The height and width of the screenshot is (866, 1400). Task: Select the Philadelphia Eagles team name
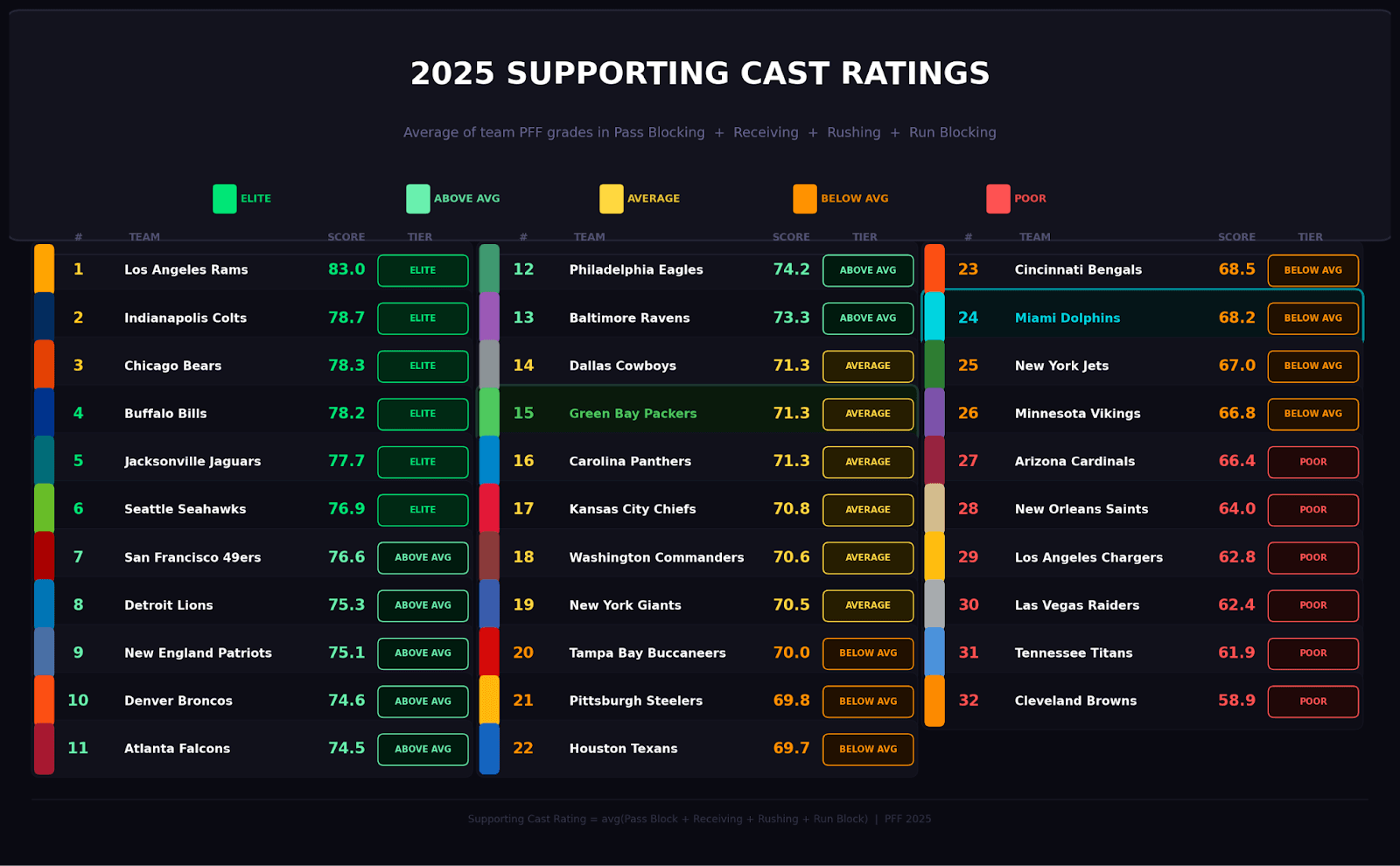click(636, 270)
